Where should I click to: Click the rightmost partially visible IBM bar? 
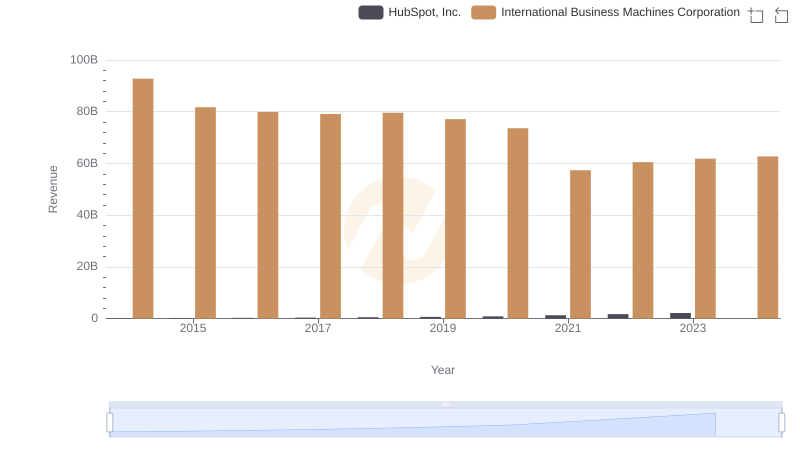(x=768, y=237)
